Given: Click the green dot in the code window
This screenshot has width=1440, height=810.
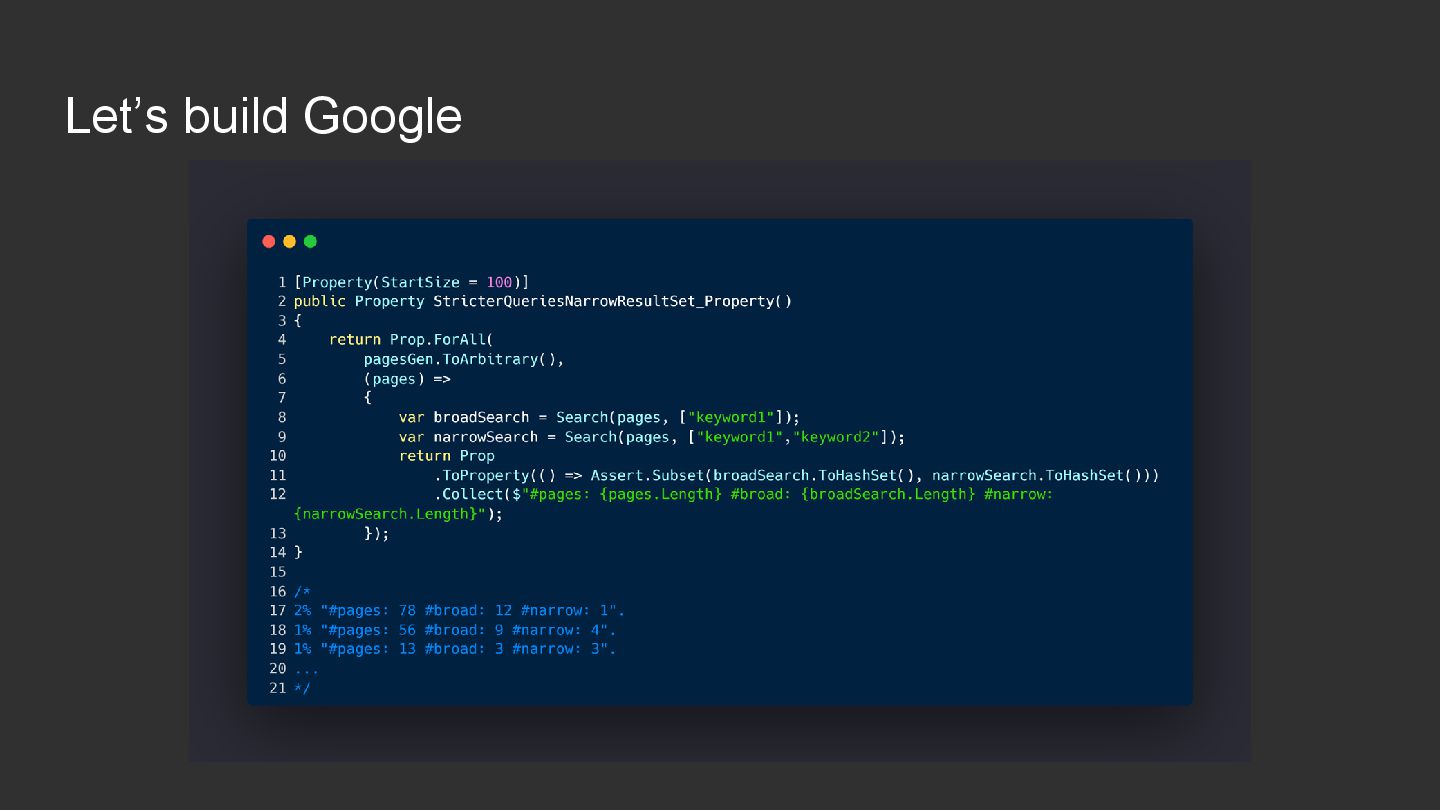Looking at the screenshot, I should [x=310, y=241].
